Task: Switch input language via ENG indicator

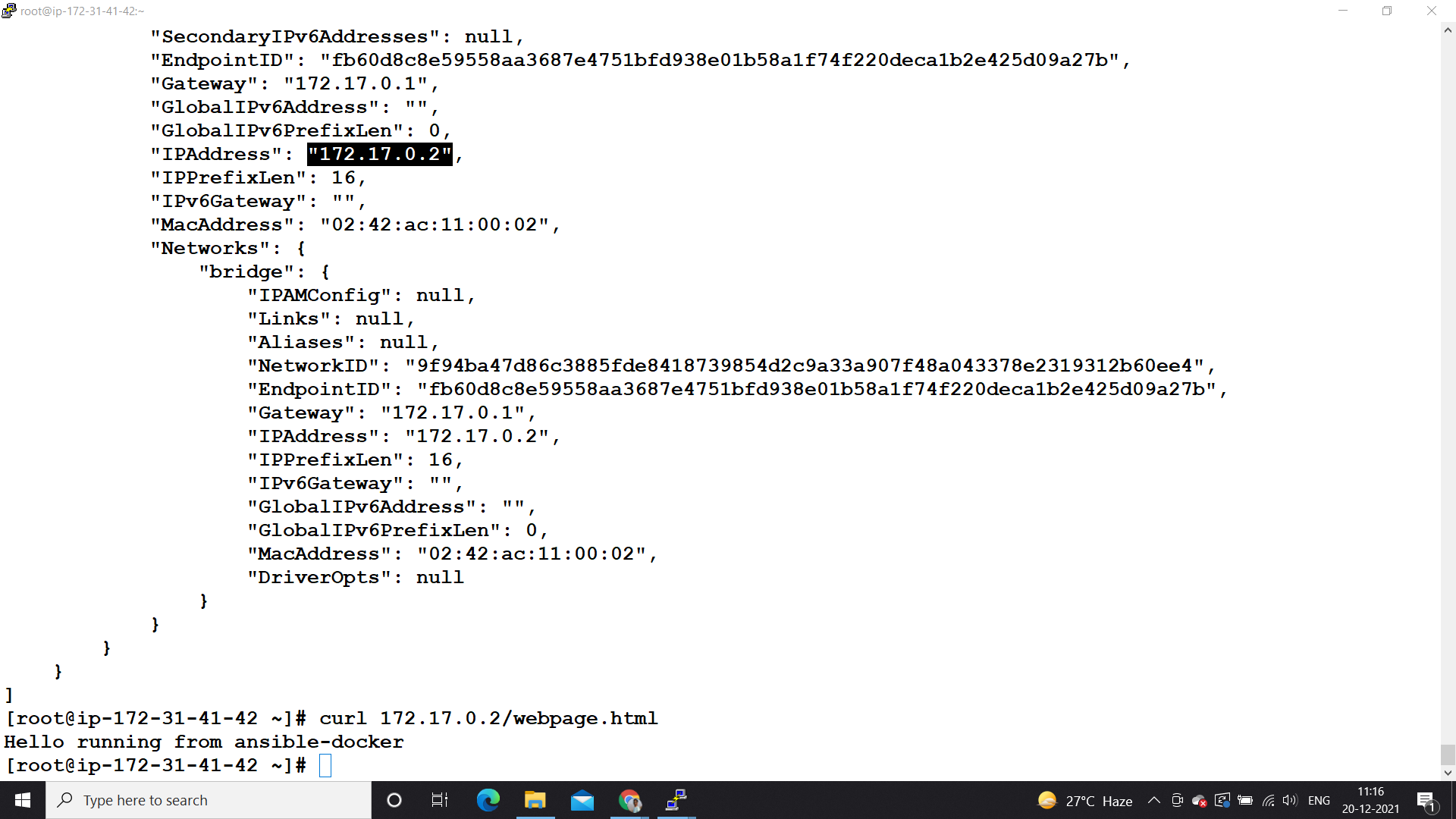Action: pos(1319,800)
